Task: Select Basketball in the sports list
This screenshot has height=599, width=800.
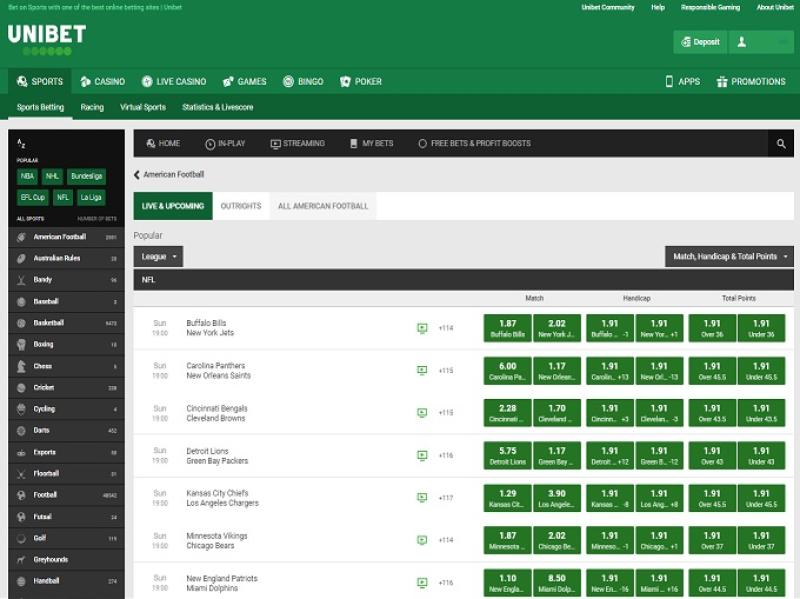Action: click(48, 323)
